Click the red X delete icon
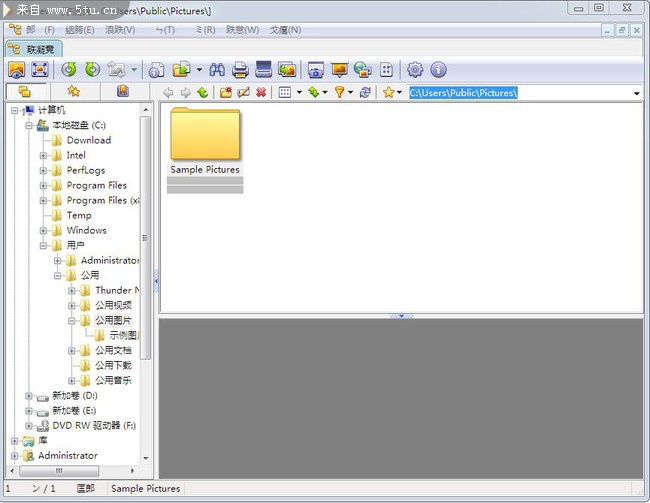Screen dimensions: 650x503 click(x=261, y=92)
